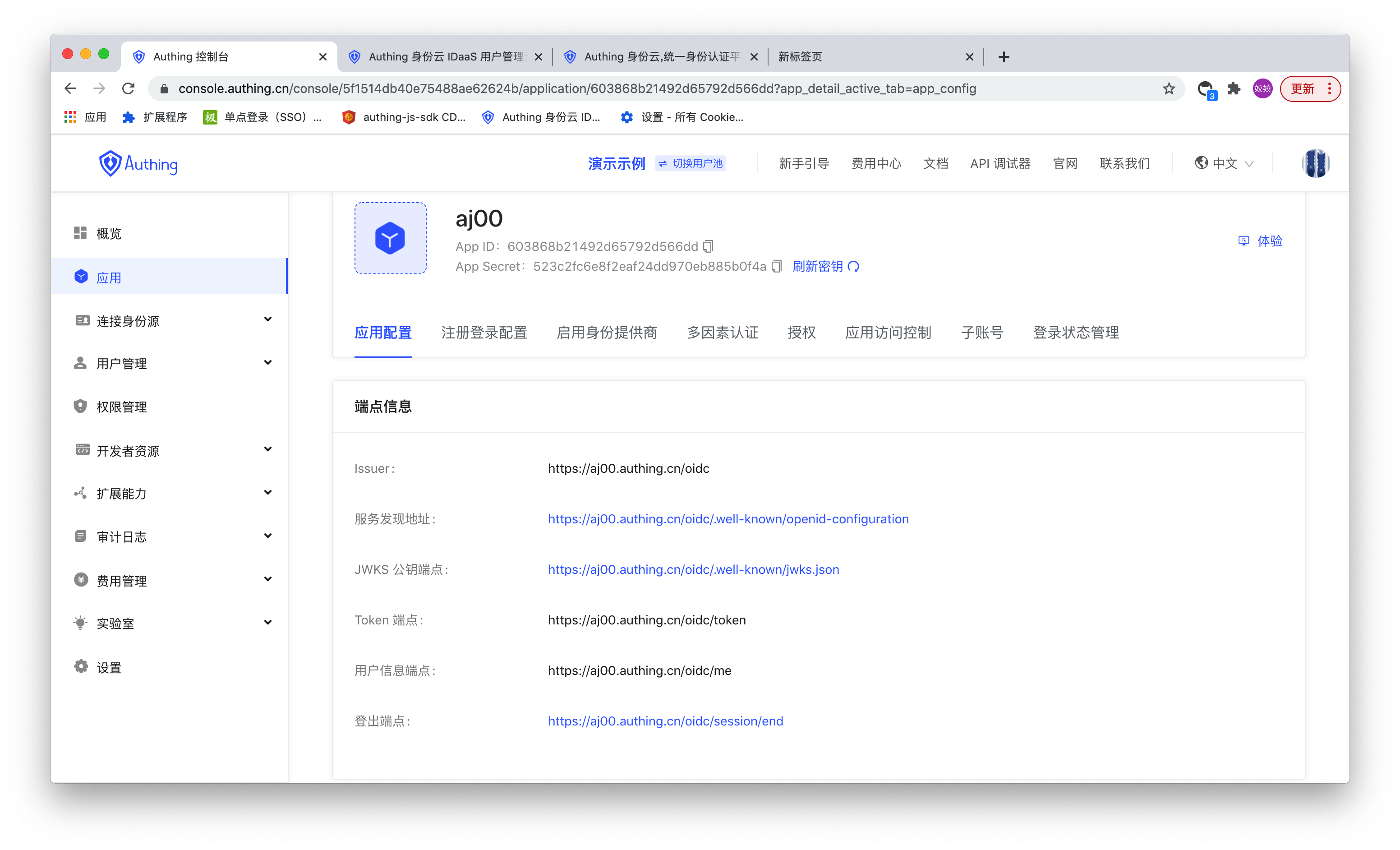The image size is (1400, 850).
Task: Open the jwks.json public key link
Action: (693, 569)
